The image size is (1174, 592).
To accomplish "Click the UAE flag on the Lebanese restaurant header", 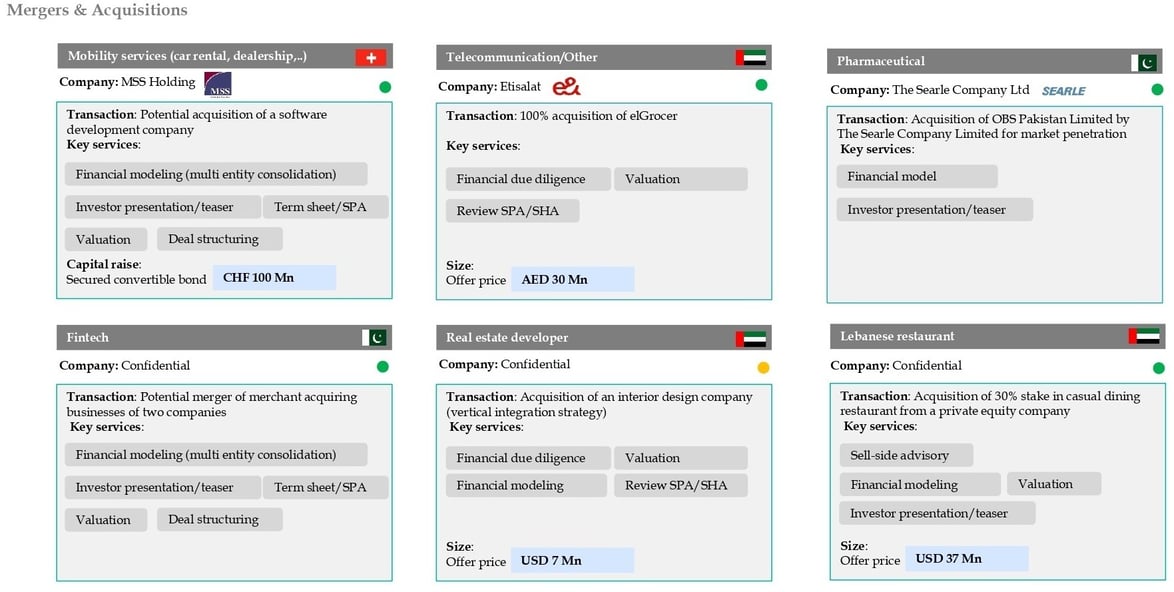I will tap(1144, 336).
